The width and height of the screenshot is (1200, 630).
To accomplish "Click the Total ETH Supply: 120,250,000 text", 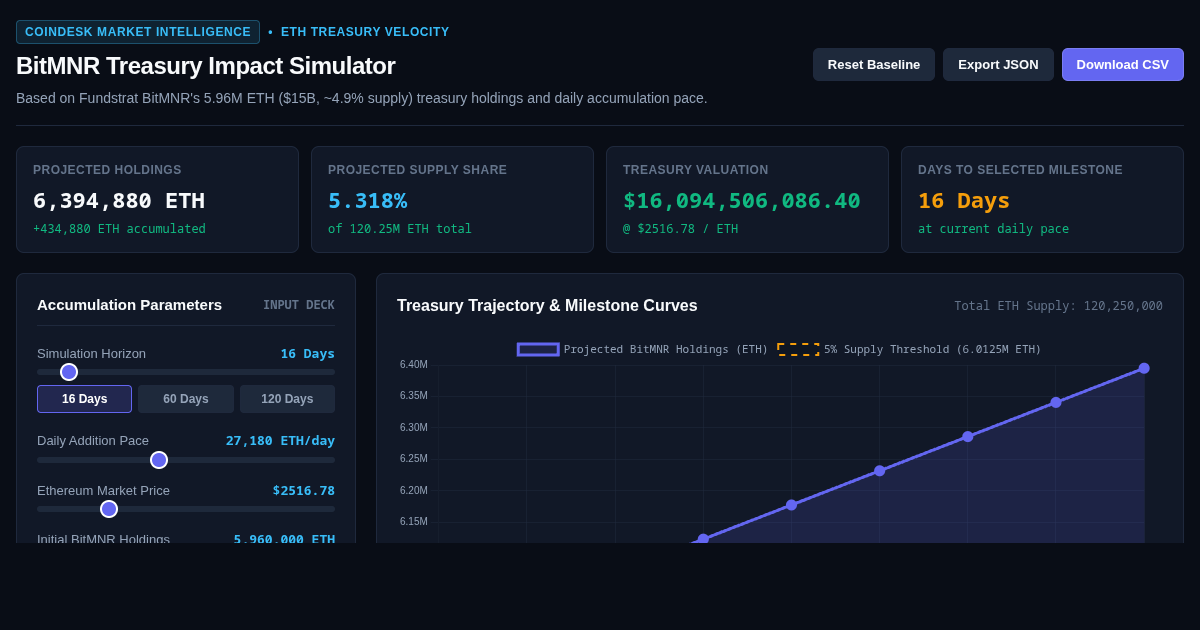I will 1058,306.
